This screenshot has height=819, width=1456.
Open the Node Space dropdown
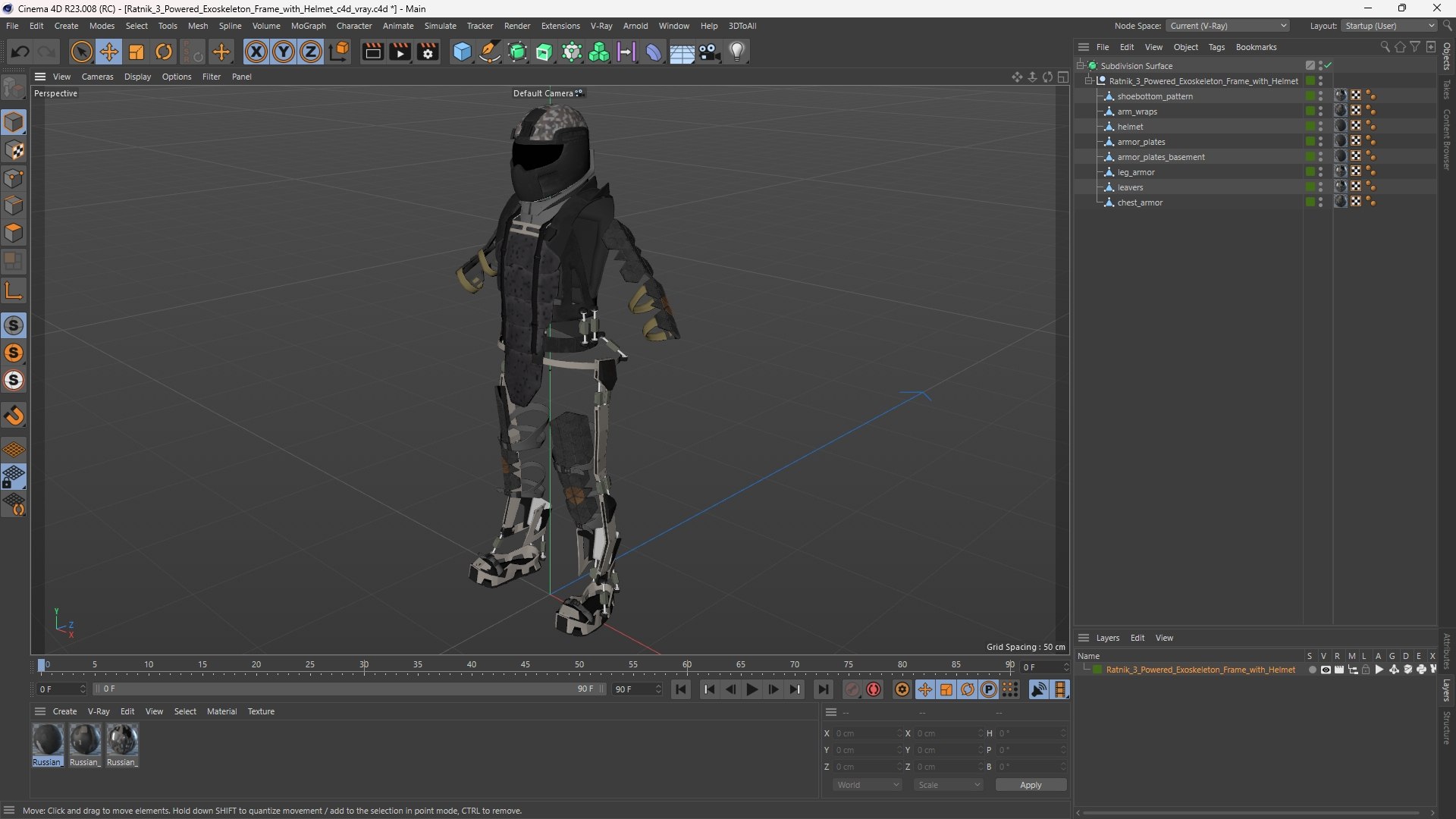coord(1228,26)
